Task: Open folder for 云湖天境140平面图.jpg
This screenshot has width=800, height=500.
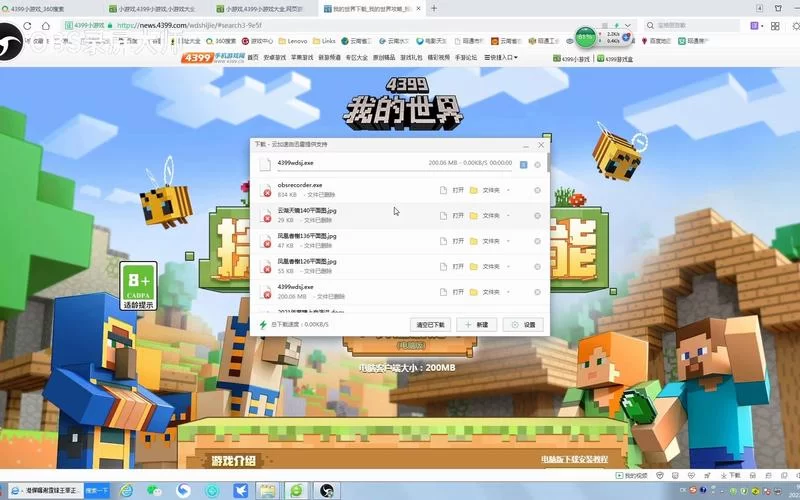Action: [485, 215]
